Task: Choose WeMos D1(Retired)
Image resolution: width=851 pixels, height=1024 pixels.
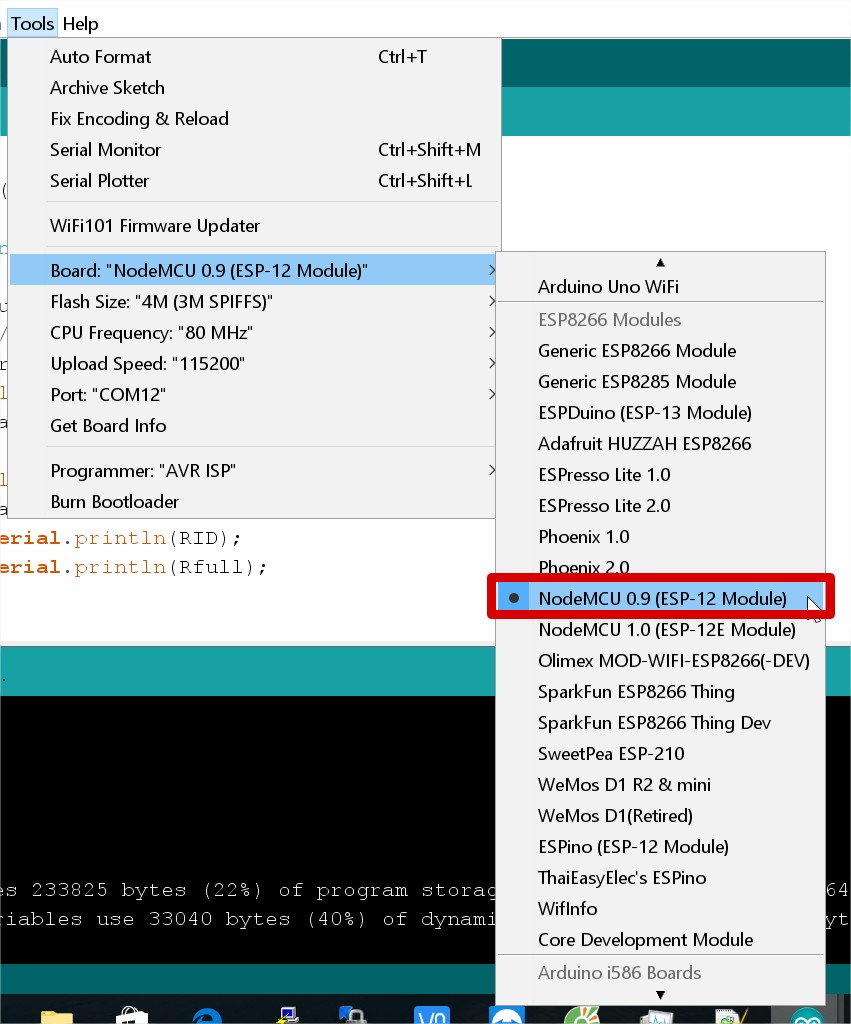Action: (x=660, y=816)
